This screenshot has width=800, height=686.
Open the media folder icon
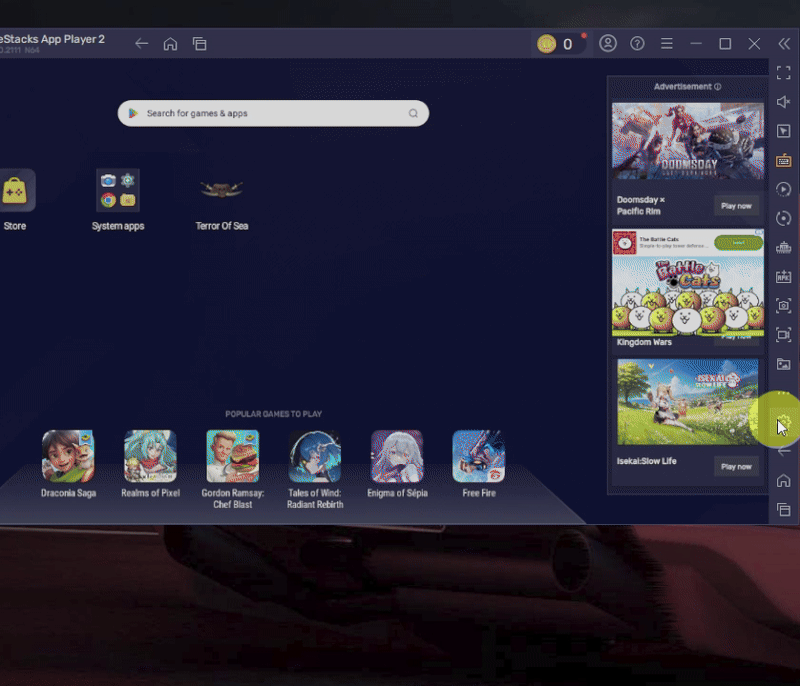[x=784, y=364]
